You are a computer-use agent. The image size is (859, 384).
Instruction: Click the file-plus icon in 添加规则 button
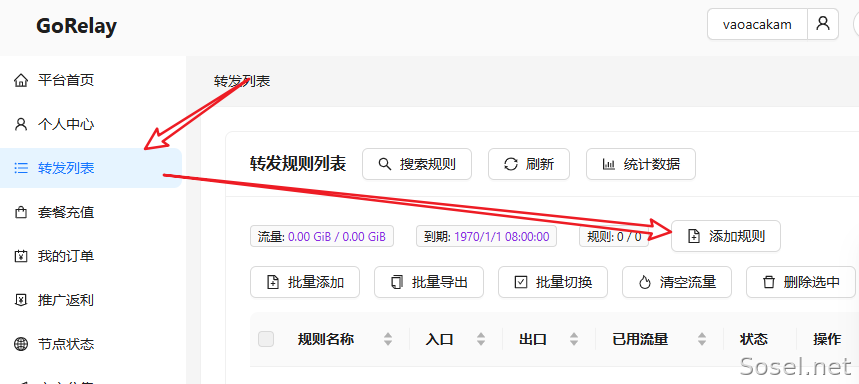click(694, 237)
